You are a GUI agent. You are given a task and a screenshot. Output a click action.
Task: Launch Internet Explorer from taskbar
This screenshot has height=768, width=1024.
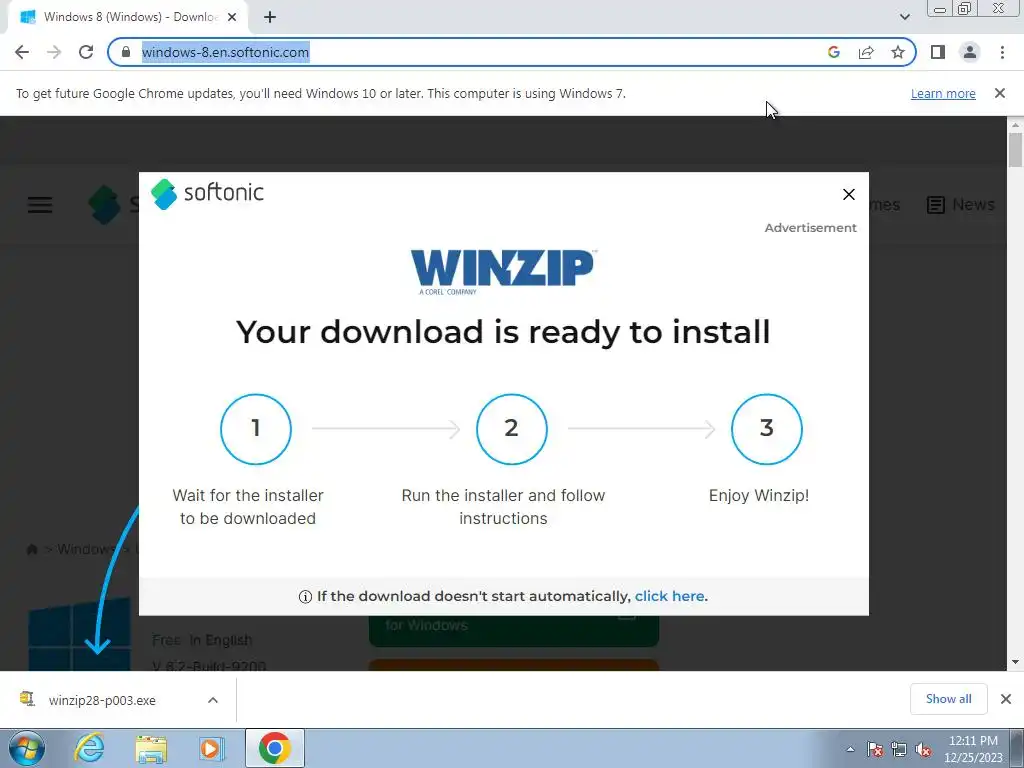click(x=89, y=748)
